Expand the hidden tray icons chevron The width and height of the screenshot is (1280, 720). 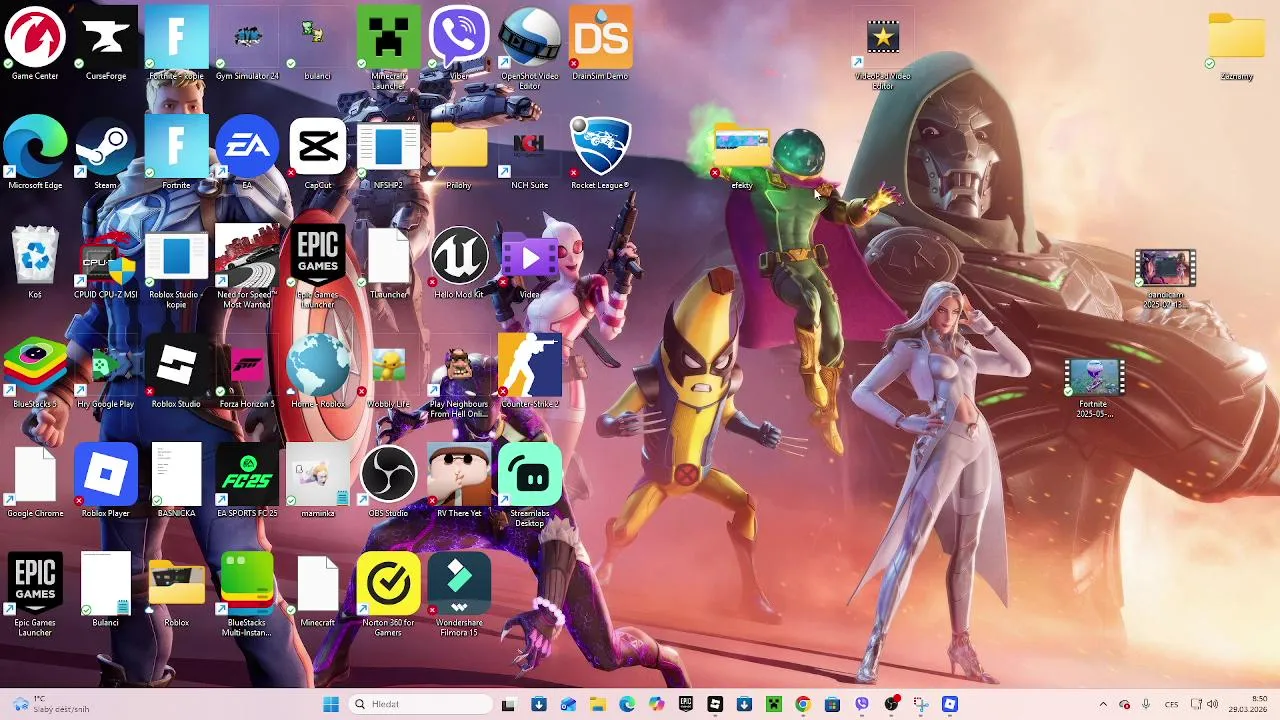click(1103, 704)
